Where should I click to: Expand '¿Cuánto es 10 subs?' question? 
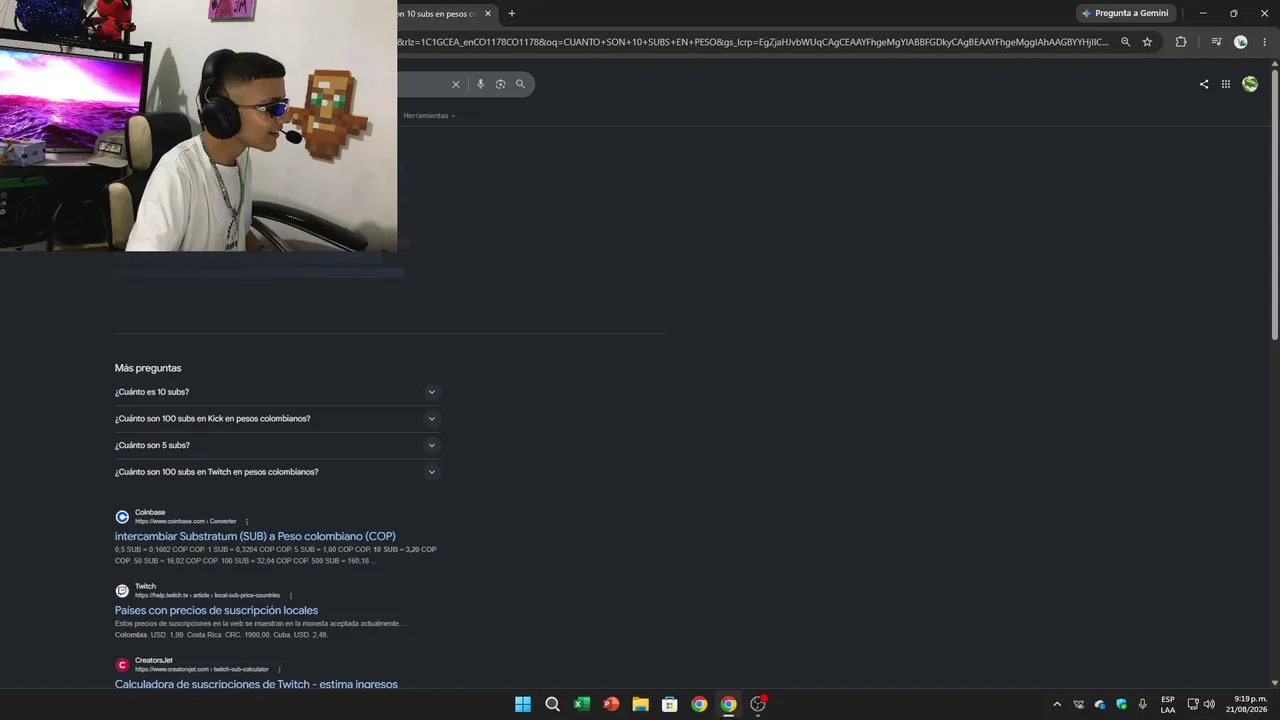[x=277, y=392]
